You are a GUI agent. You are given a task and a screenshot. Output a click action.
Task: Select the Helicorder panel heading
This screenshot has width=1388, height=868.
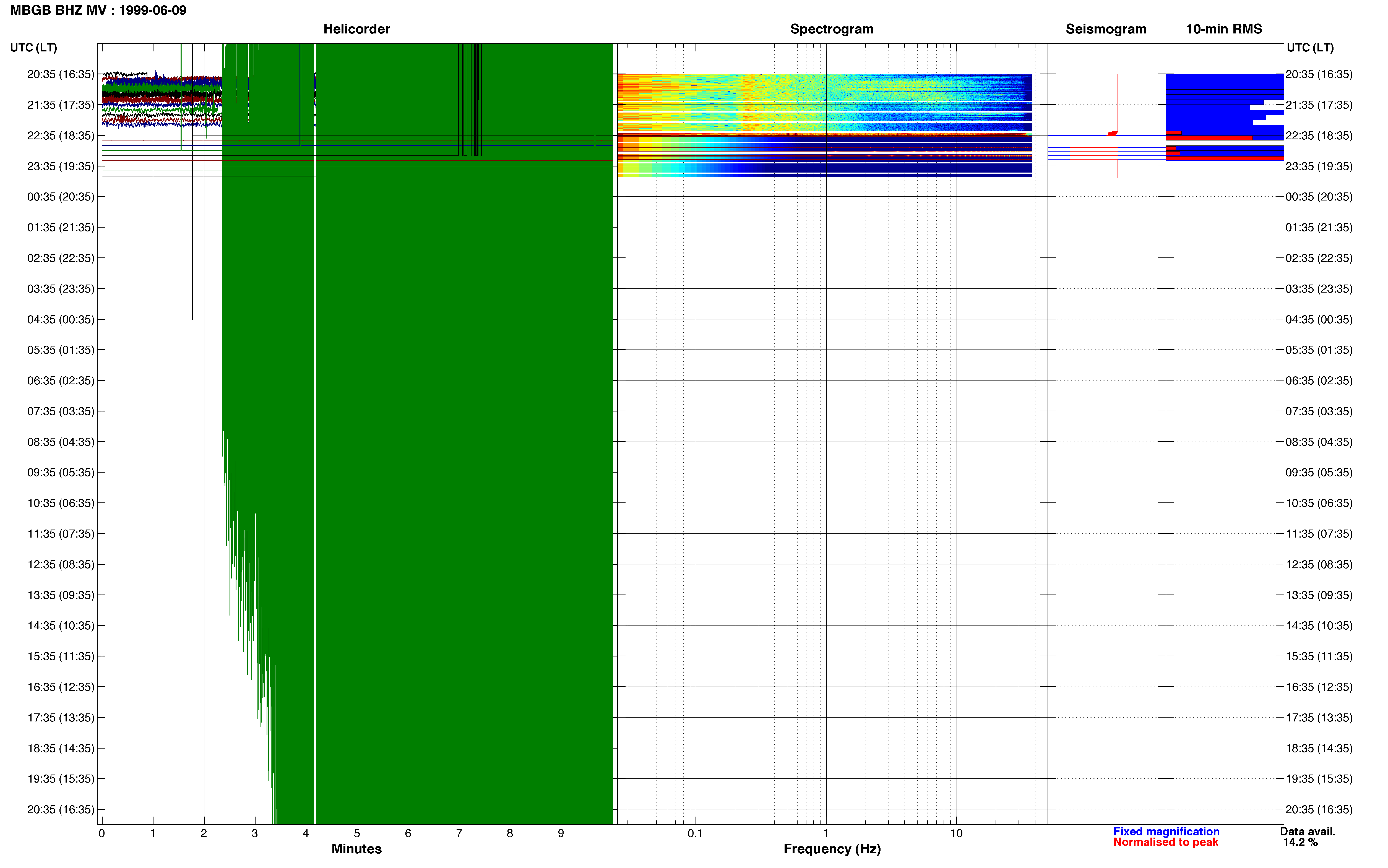tap(356, 29)
